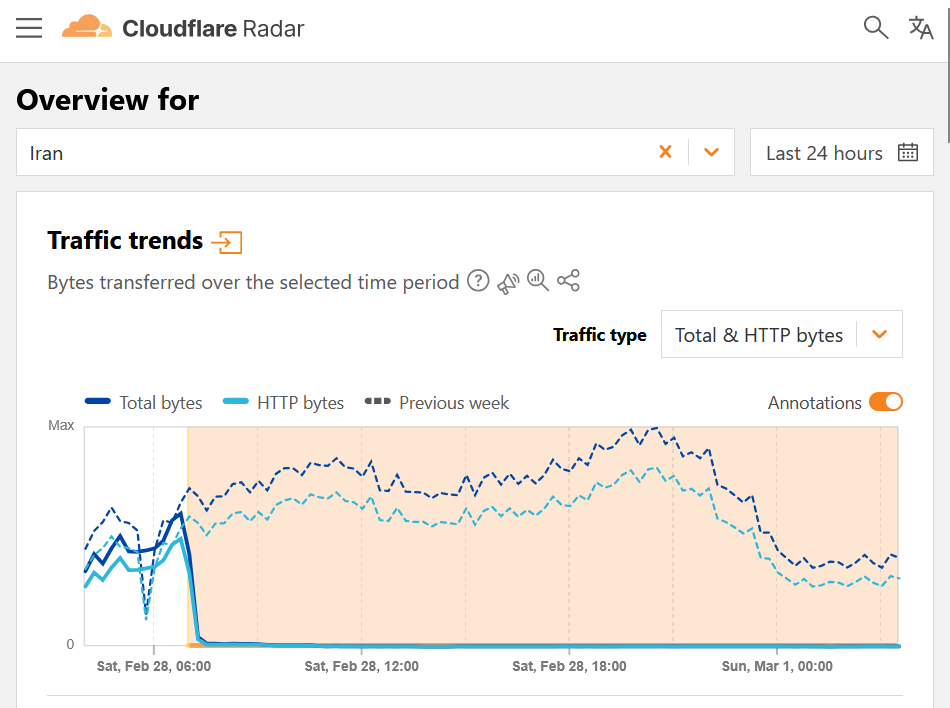
Task: Click the Sat, Feb 28, 12:00 axis label
Action: [x=362, y=666]
